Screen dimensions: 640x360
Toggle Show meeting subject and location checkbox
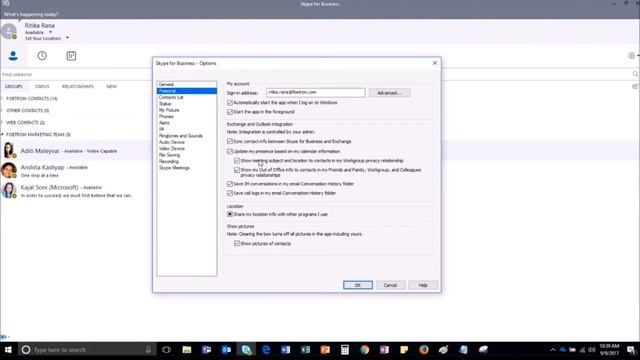click(x=237, y=161)
